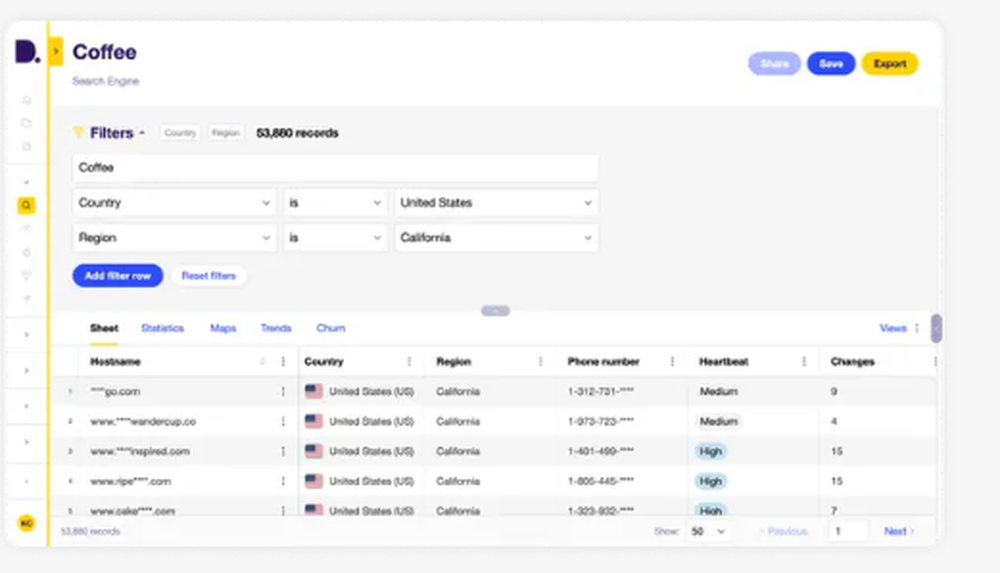The image size is (1000, 573).
Task: Open the Changes column options menu
Action: pos(935,362)
